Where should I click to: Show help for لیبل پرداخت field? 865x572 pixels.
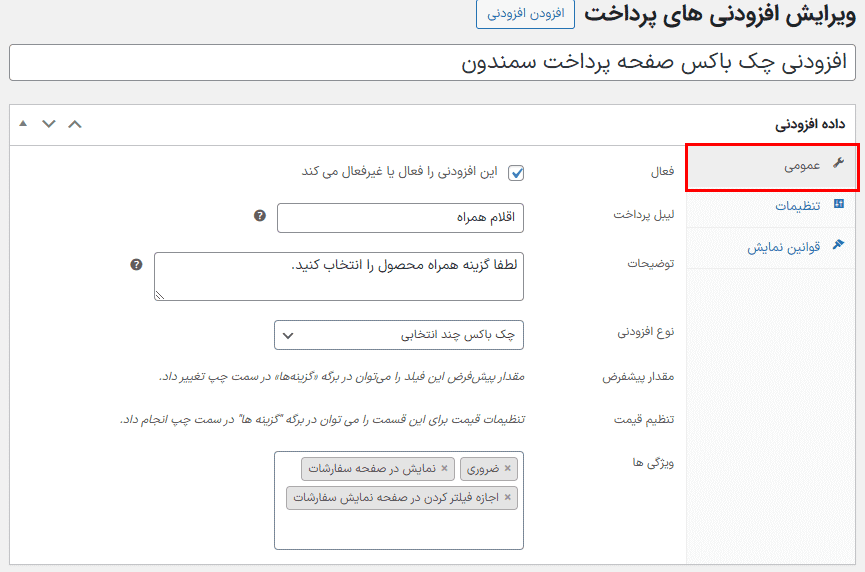(x=260, y=216)
